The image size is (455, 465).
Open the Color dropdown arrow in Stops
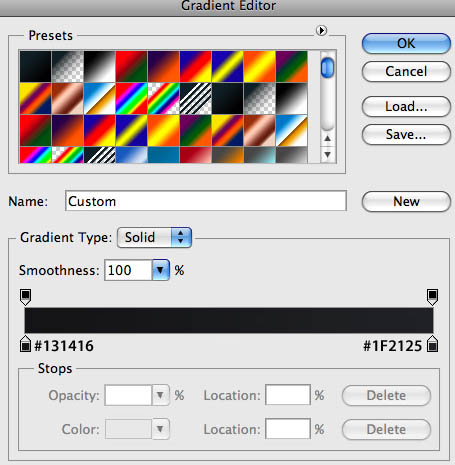[161, 429]
